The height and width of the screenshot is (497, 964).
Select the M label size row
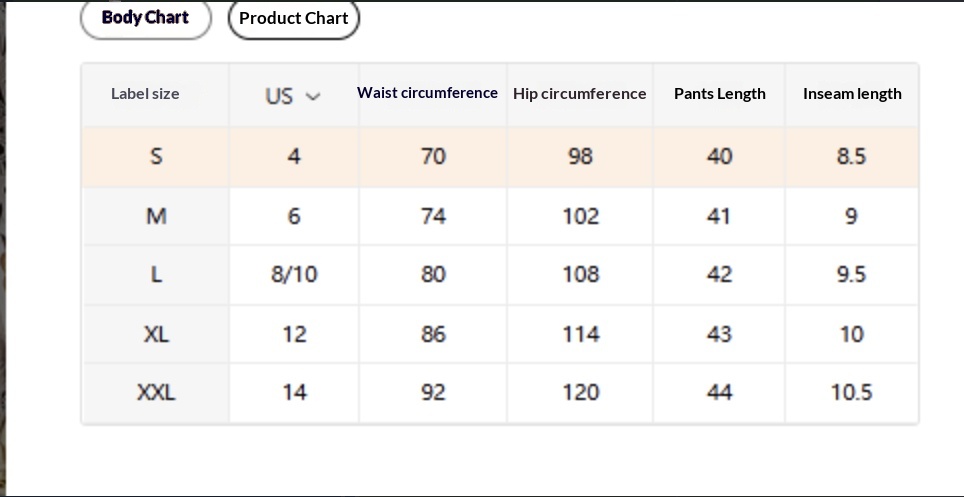[156, 216]
